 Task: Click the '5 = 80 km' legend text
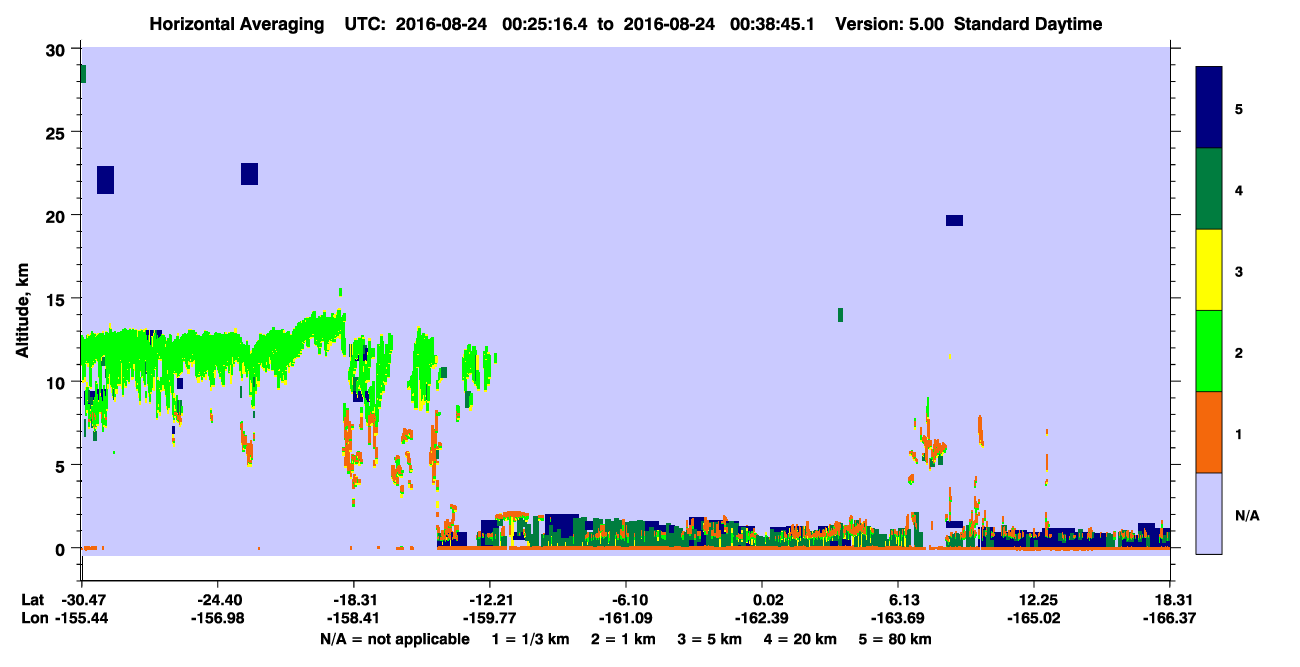[x=897, y=639]
